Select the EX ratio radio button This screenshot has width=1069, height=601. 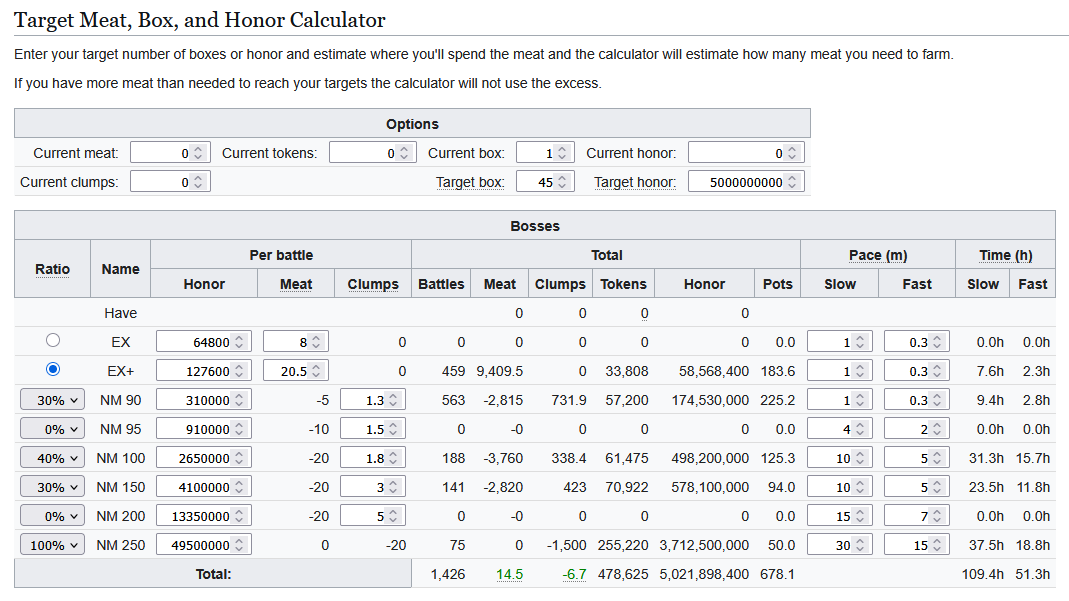pyautogui.click(x=52, y=340)
